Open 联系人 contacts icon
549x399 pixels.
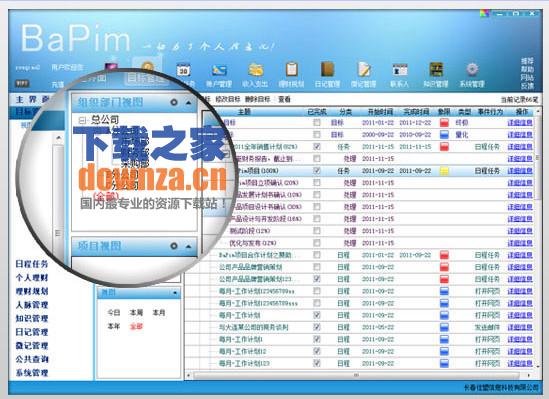tap(400, 70)
